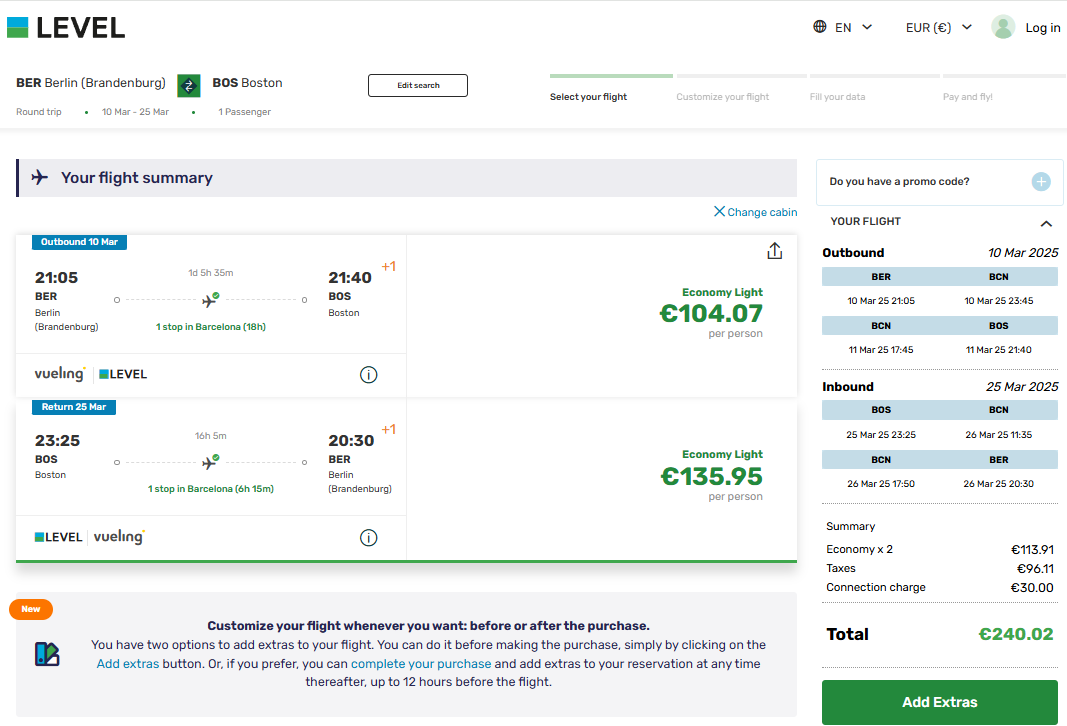Click the Add Extras button

click(939, 702)
